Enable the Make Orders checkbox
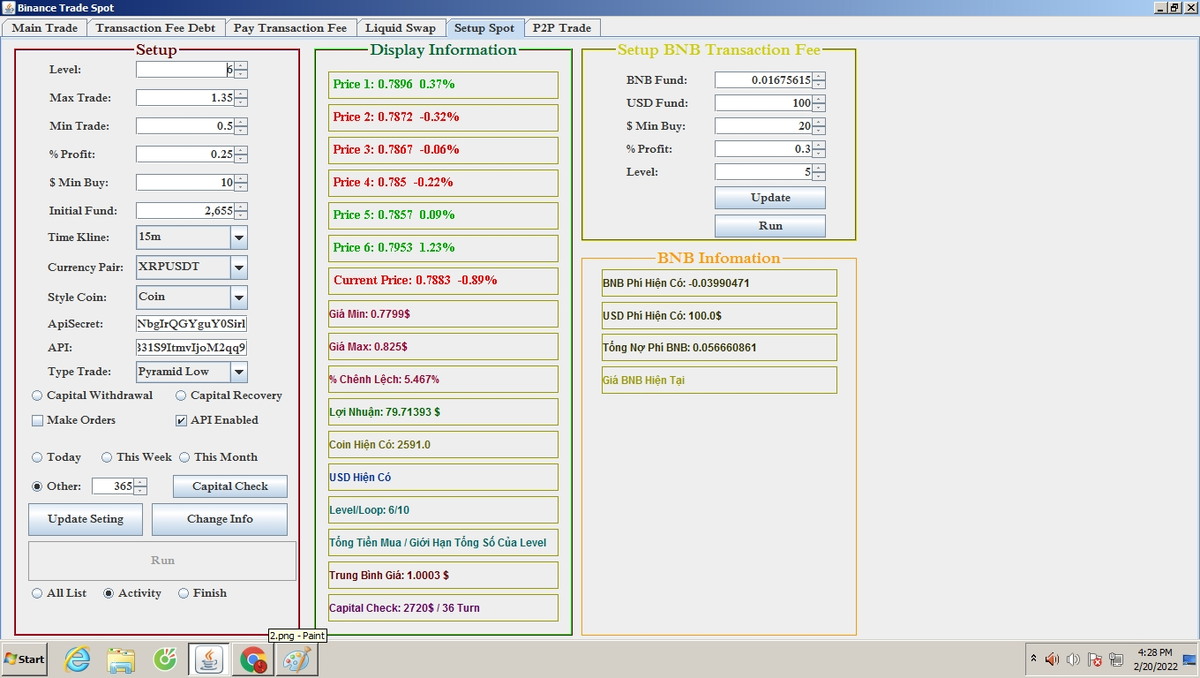This screenshot has height=678, width=1200. (x=38, y=420)
